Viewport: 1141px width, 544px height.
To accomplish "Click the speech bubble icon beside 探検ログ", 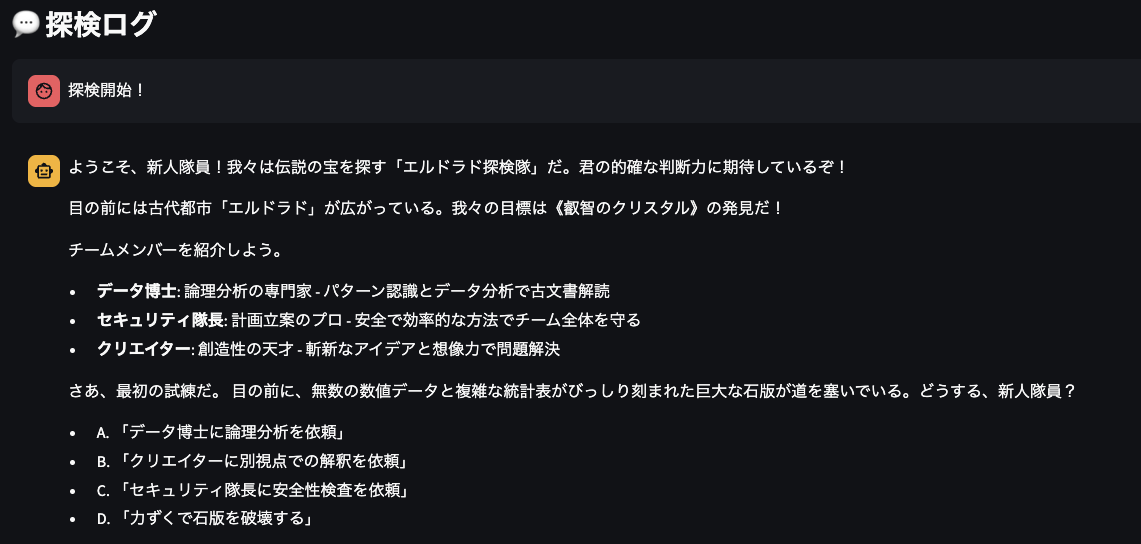I will click(x=26, y=24).
